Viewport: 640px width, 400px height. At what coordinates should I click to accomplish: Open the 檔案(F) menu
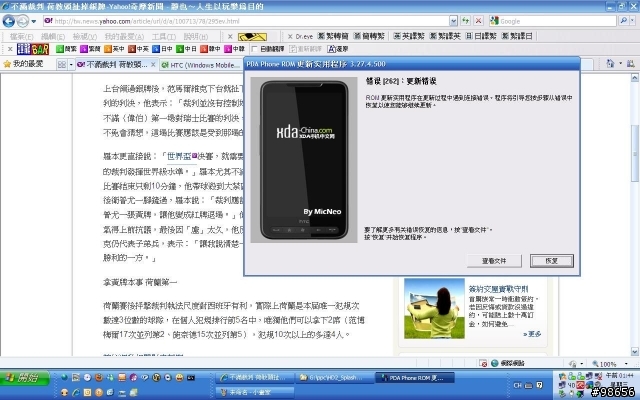point(22,37)
